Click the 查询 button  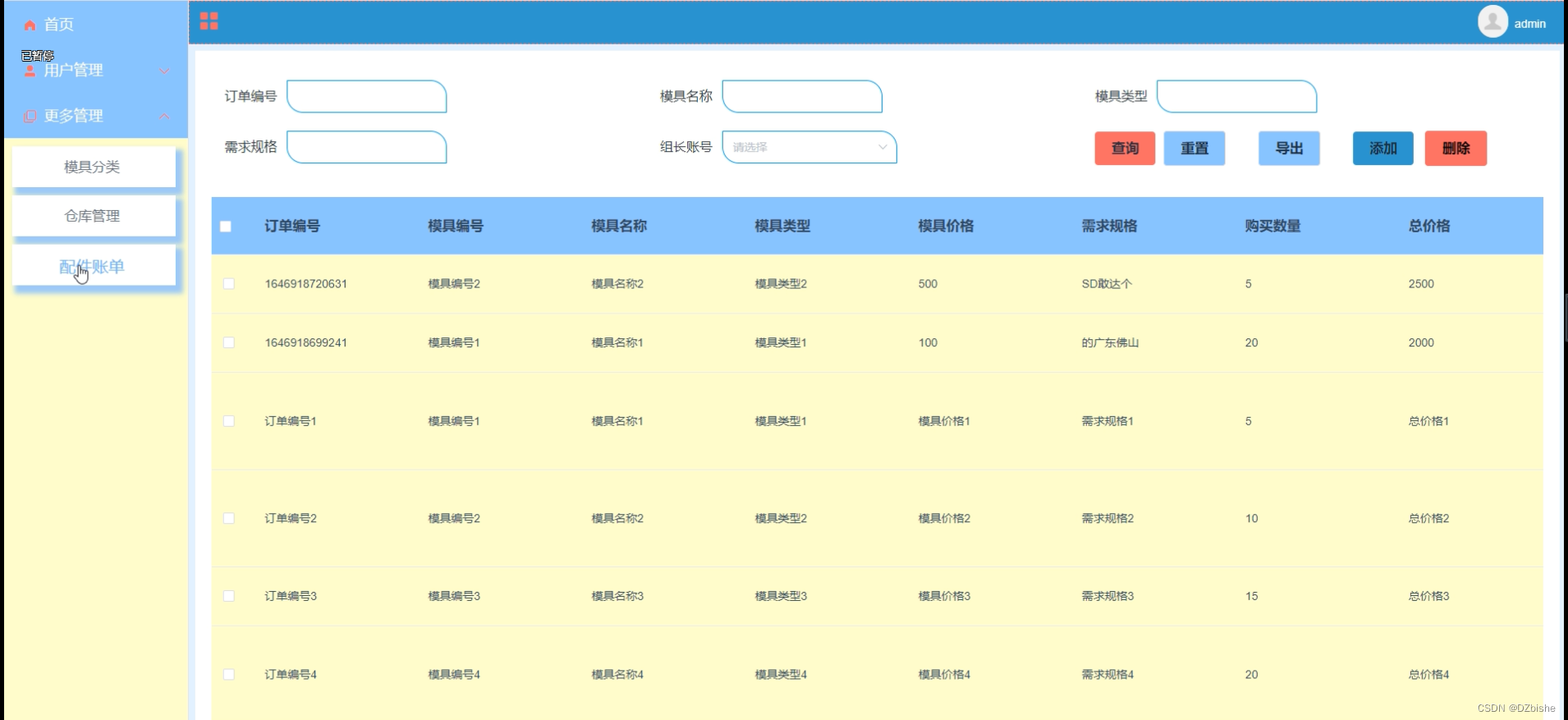point(1125,148)
